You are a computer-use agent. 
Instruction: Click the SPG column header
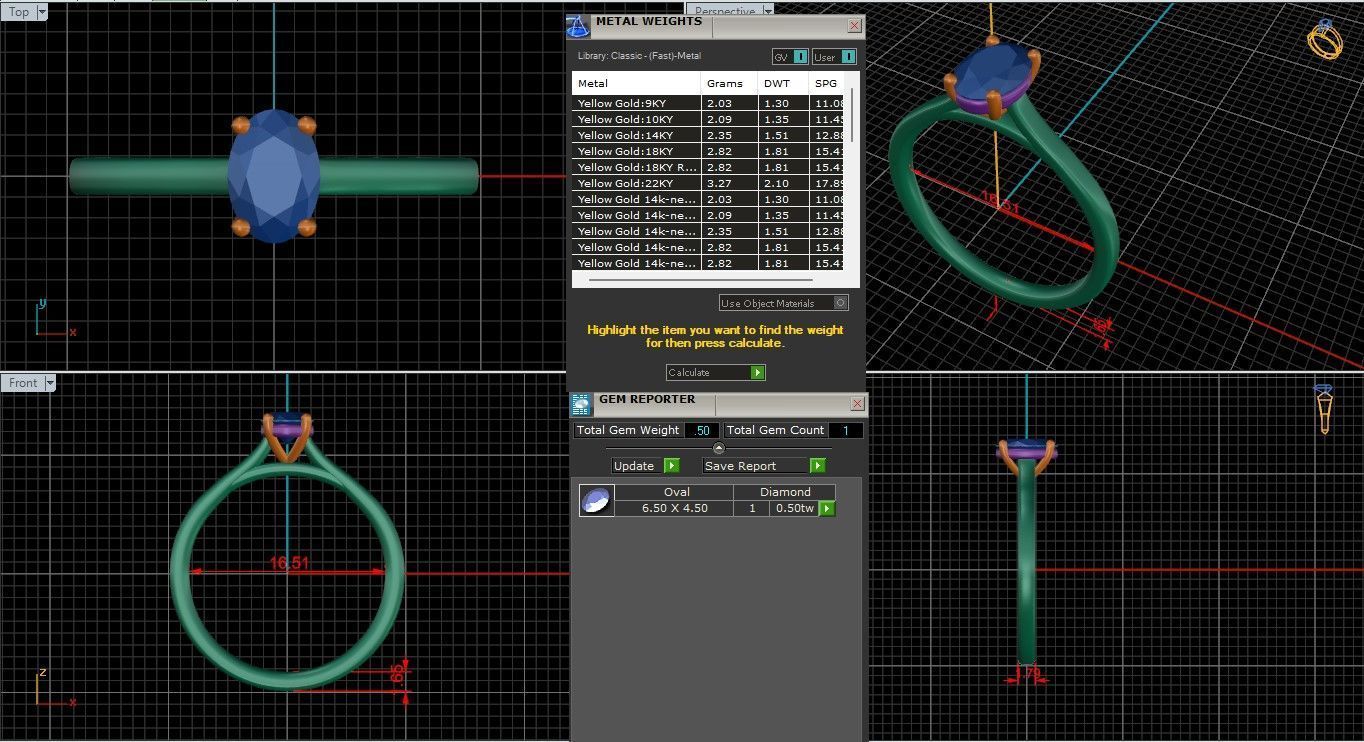coord(827,83)
